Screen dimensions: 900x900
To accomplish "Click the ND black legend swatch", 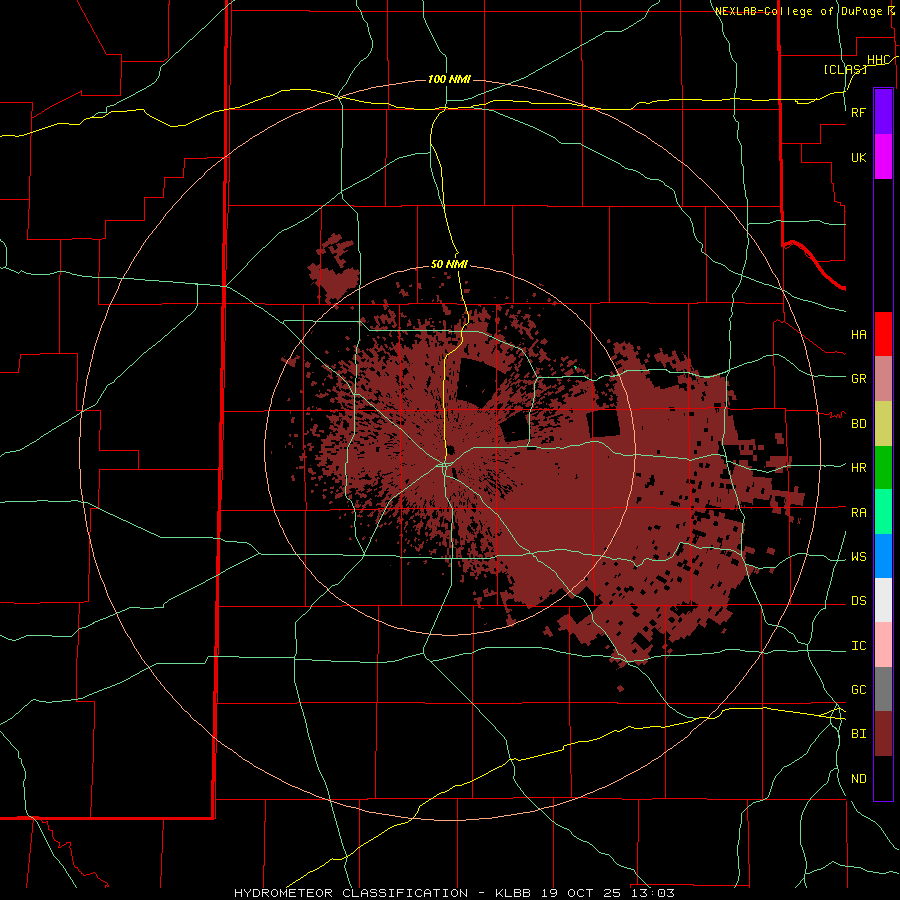I will [883, 778].
